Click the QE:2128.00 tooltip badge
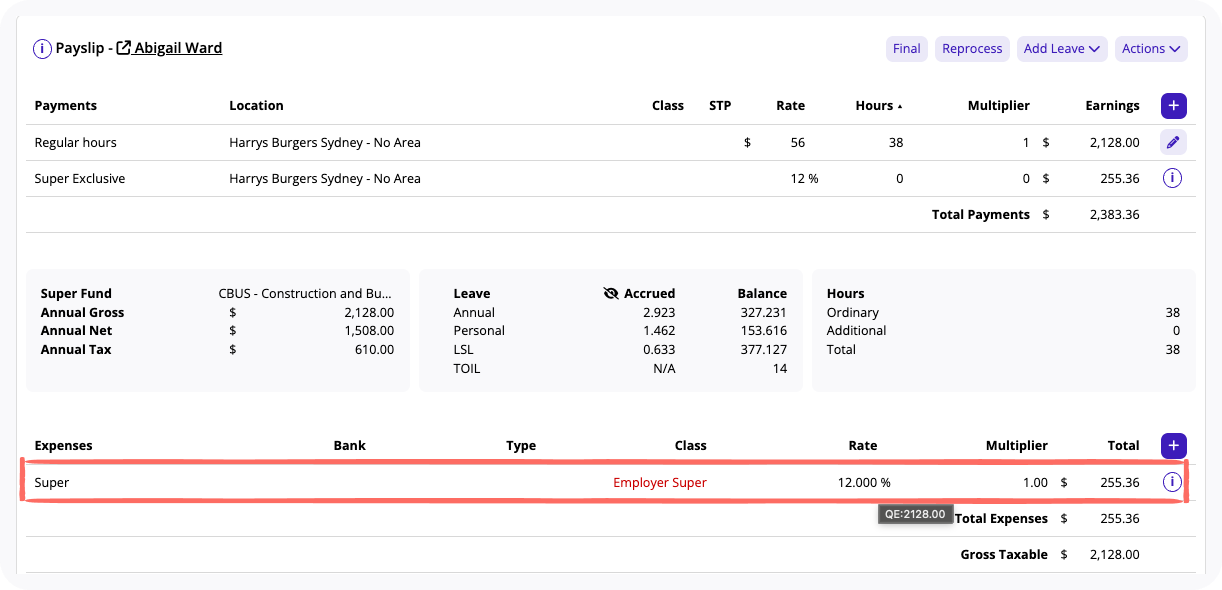 tap(915, 514)
